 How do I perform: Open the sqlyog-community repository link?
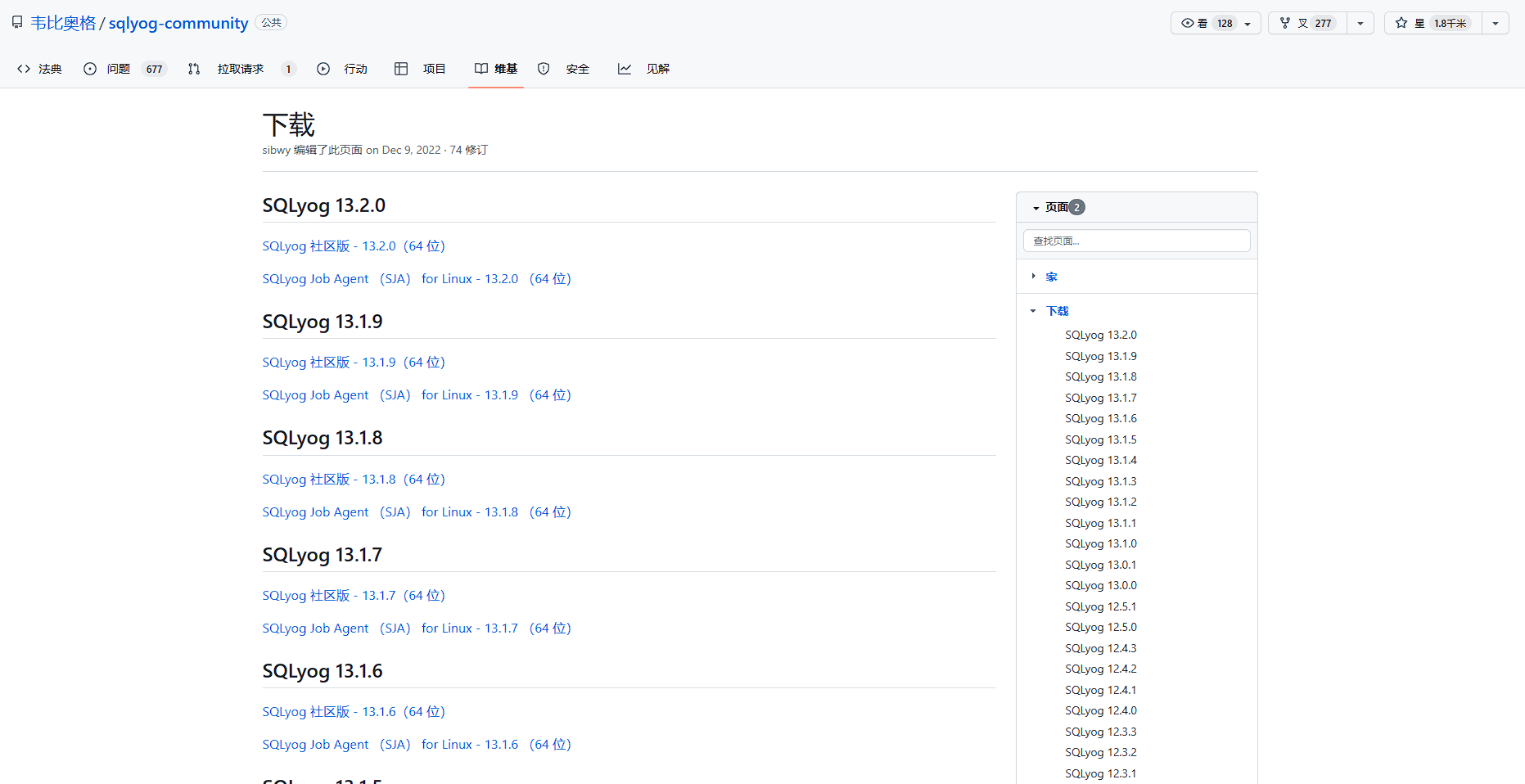pyautogui.click(x=178, y=23)
